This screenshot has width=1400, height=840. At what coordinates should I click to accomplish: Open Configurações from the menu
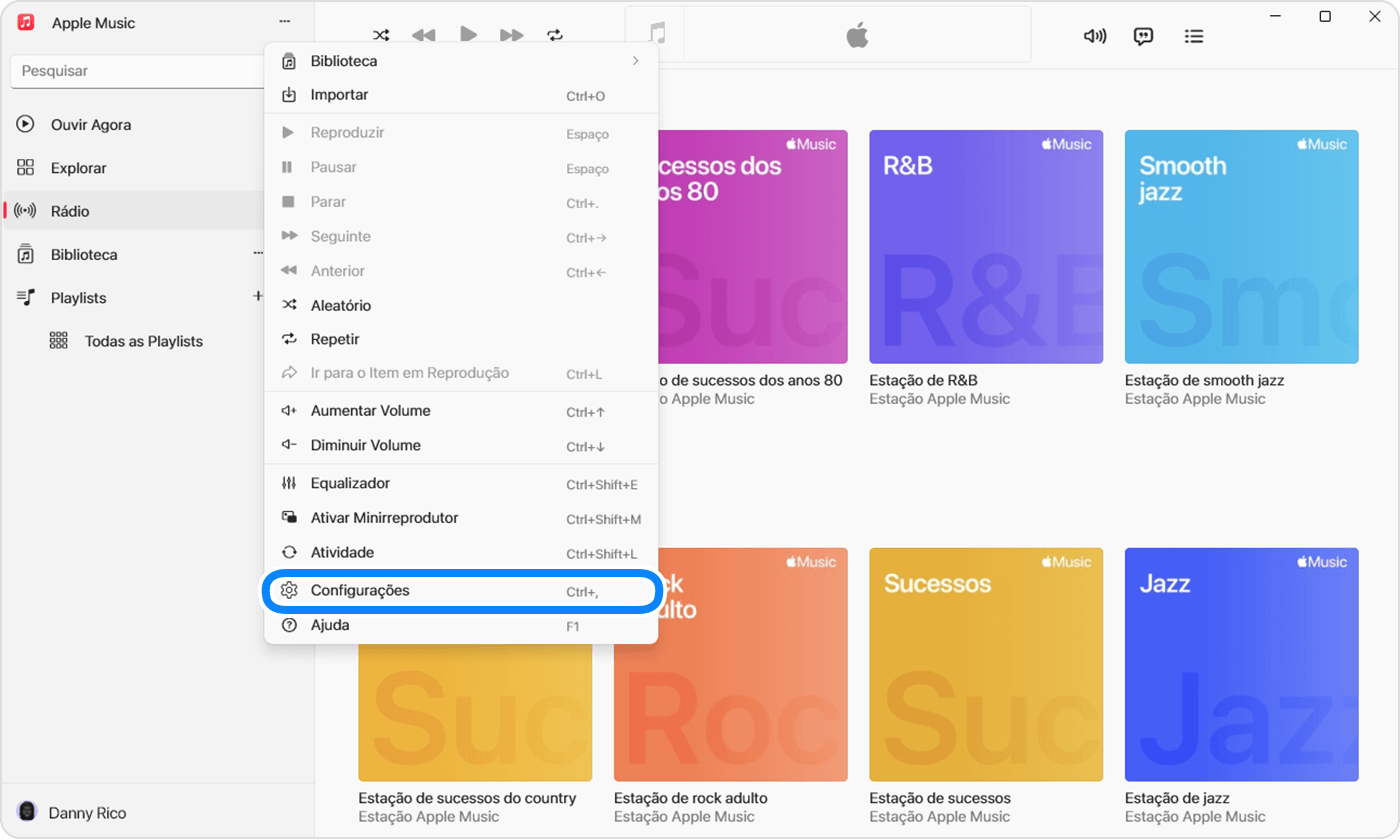click(461, 591)
